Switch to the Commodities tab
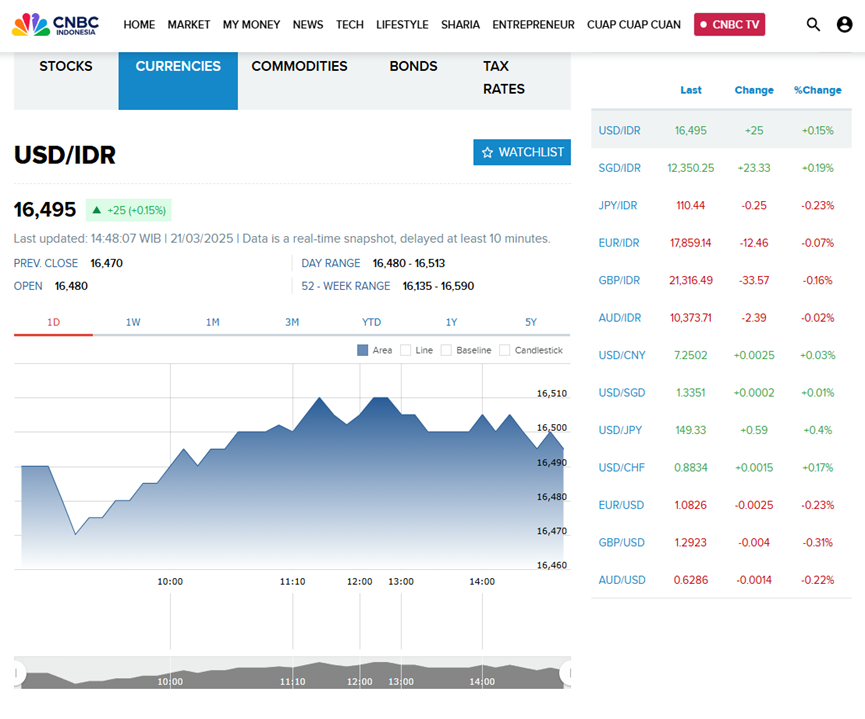 tap(299, 66)
